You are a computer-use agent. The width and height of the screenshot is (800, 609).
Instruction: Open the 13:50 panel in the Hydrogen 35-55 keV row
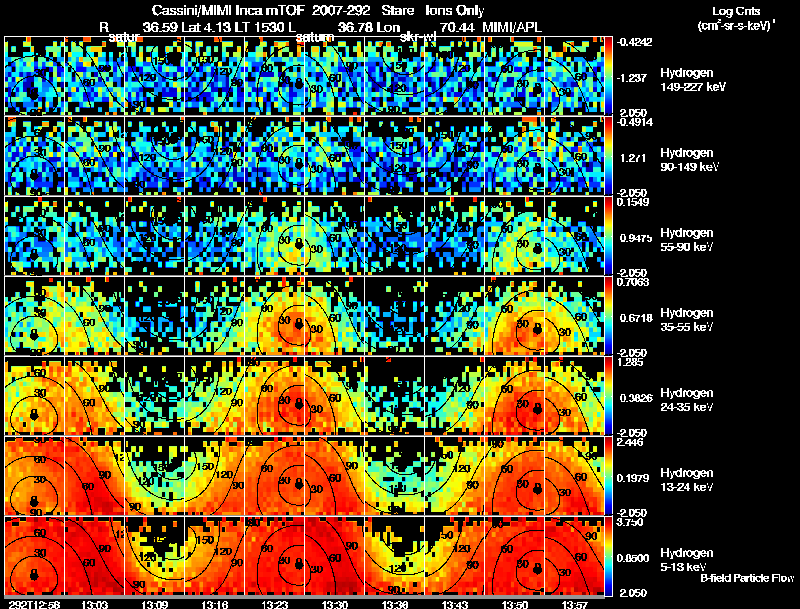tap(514, 316)
